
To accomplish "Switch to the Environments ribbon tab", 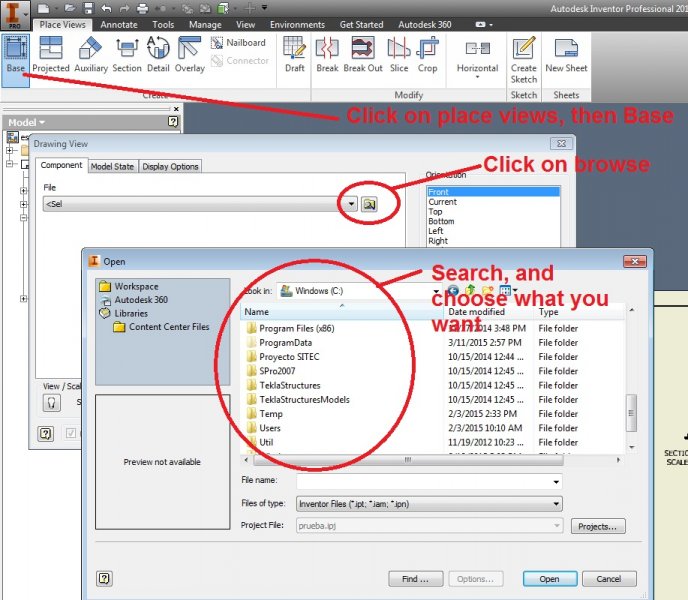I will click(297, 25).
